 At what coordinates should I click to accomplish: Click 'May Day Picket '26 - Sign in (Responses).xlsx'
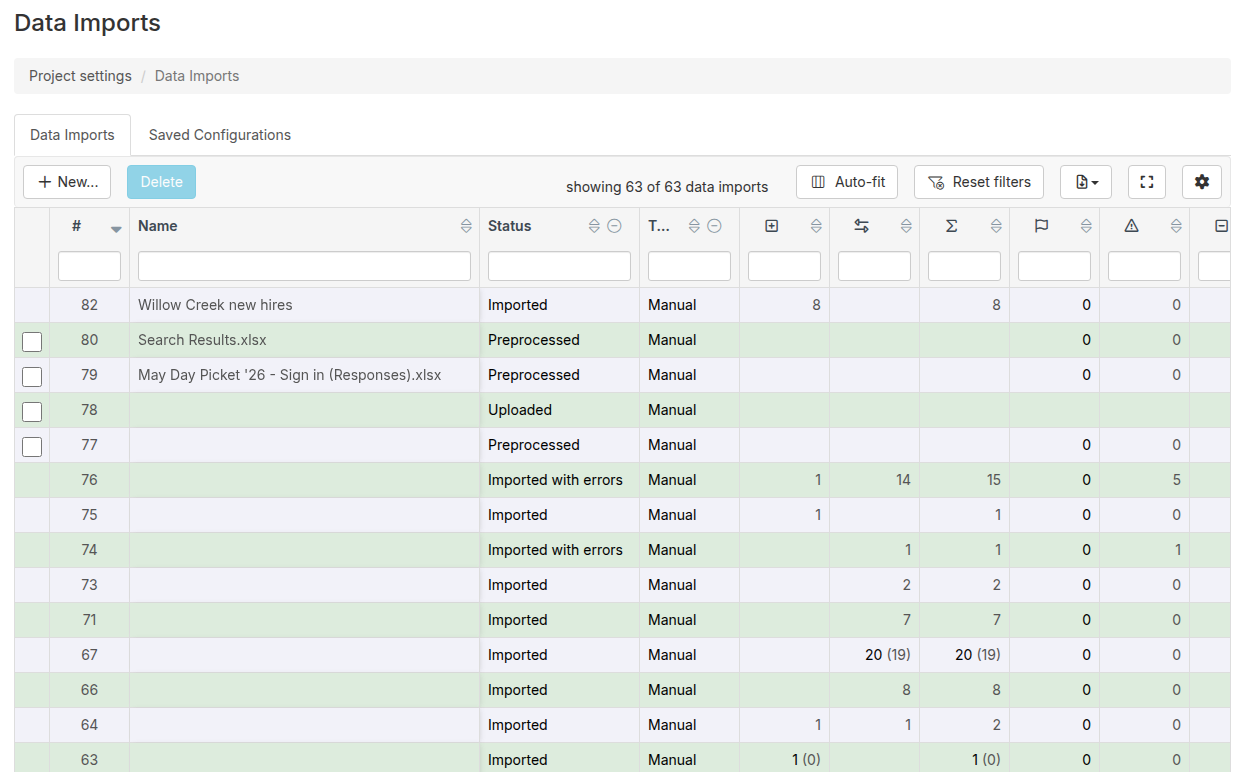tap(289, 375)
